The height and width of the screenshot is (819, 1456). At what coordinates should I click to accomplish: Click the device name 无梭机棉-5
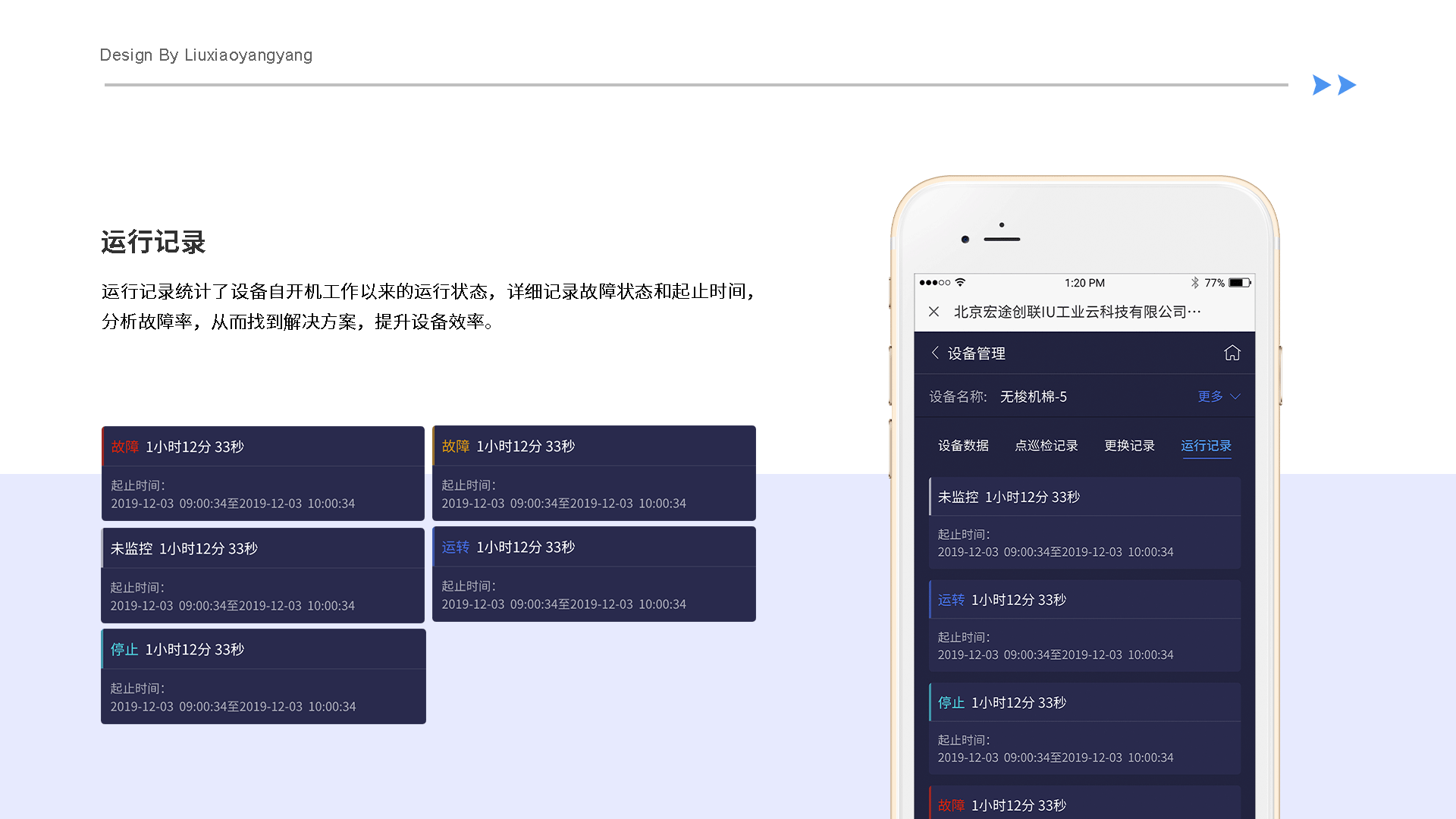1034,397
